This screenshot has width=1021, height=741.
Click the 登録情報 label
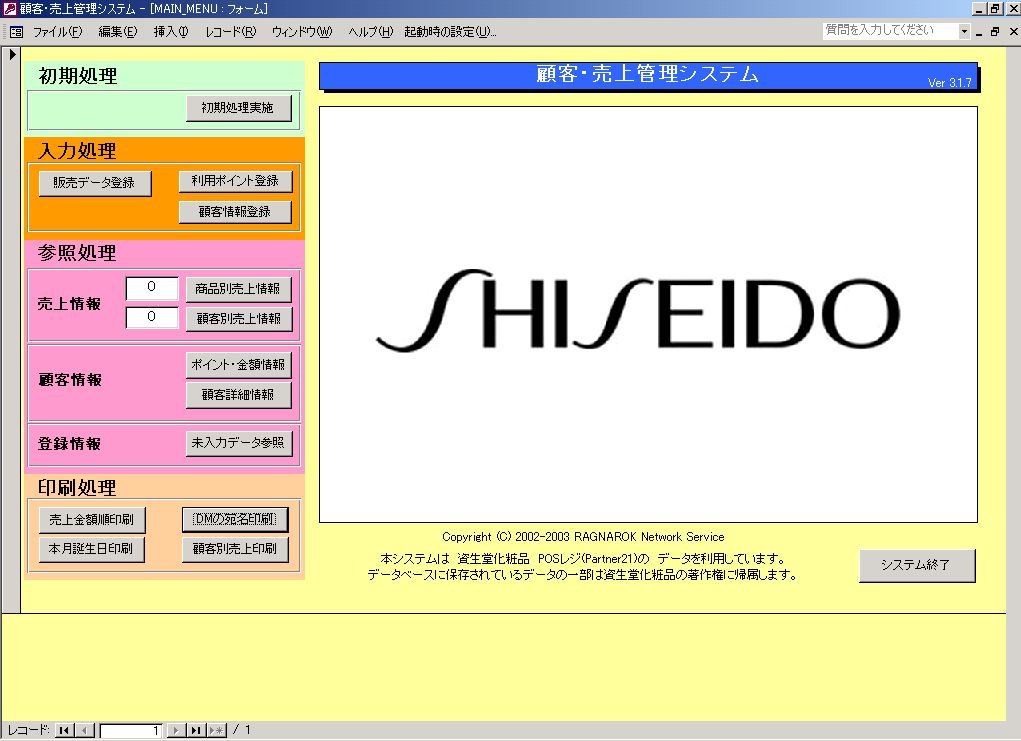pos(69,444)
